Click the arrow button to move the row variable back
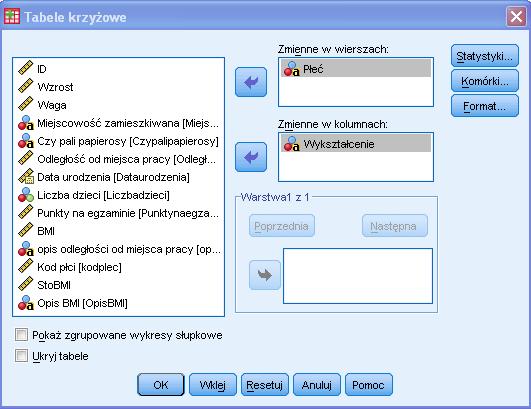 click(251, 82)
